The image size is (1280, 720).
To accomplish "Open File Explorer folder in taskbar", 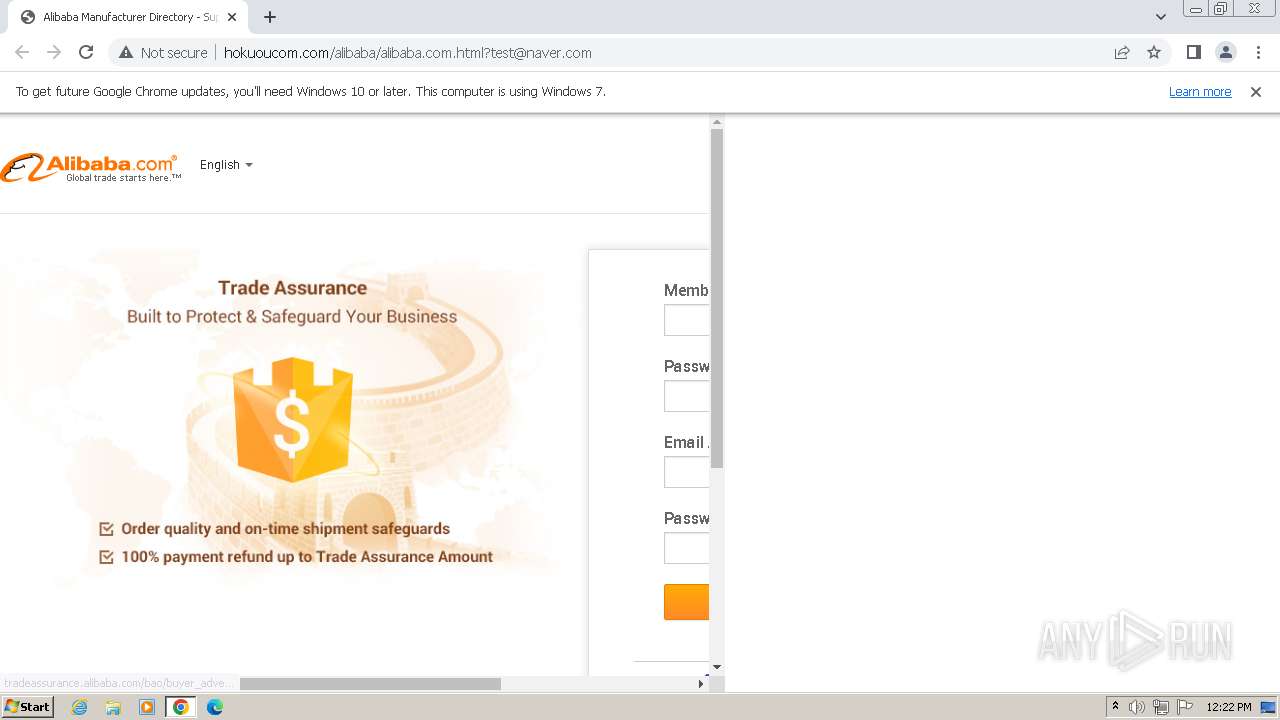I will tap(113, 707).
